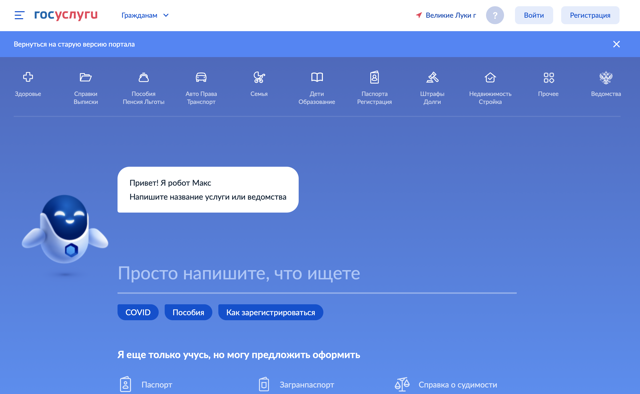The image size is (640, 394).
Task: Open the Здоровье category icon
Action: coord(28,77)
